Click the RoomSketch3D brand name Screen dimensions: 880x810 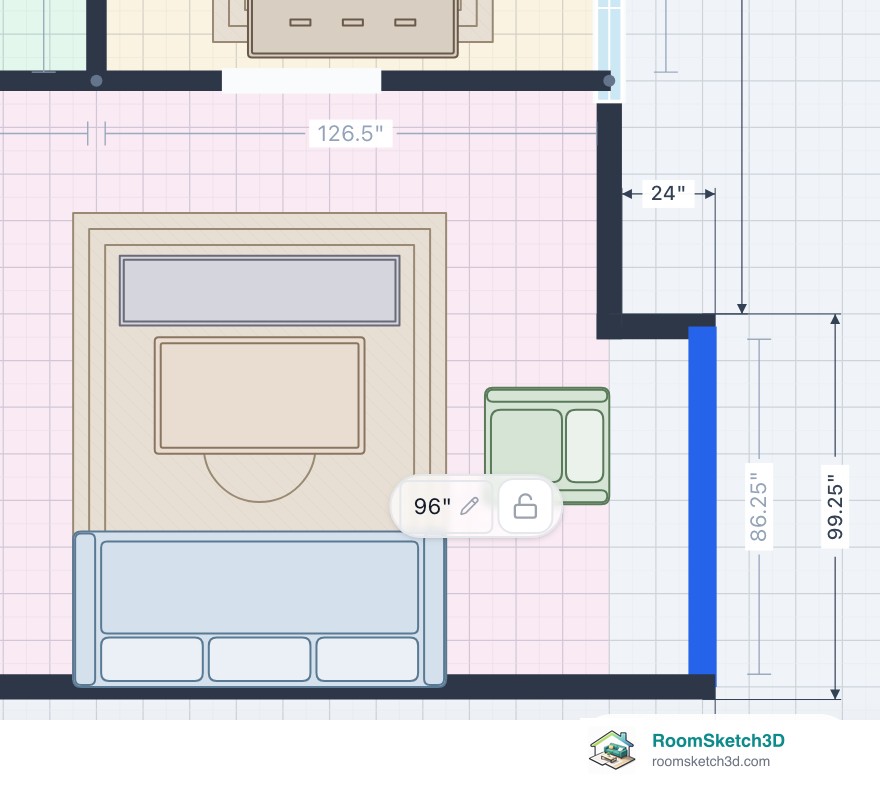coord(718,740)
